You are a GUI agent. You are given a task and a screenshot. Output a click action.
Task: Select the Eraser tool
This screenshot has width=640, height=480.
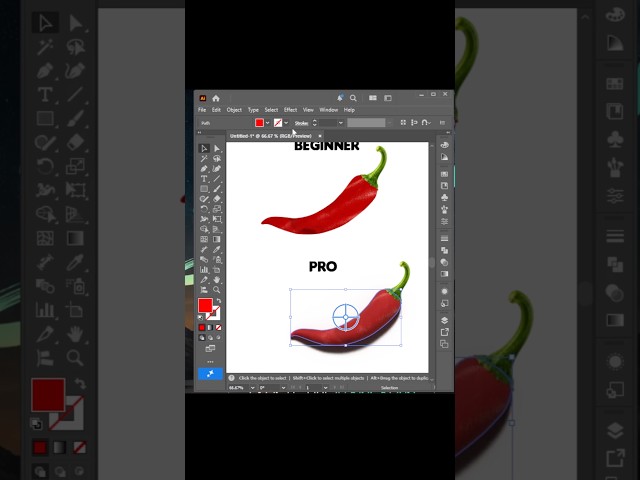click(x=217, y=199)
